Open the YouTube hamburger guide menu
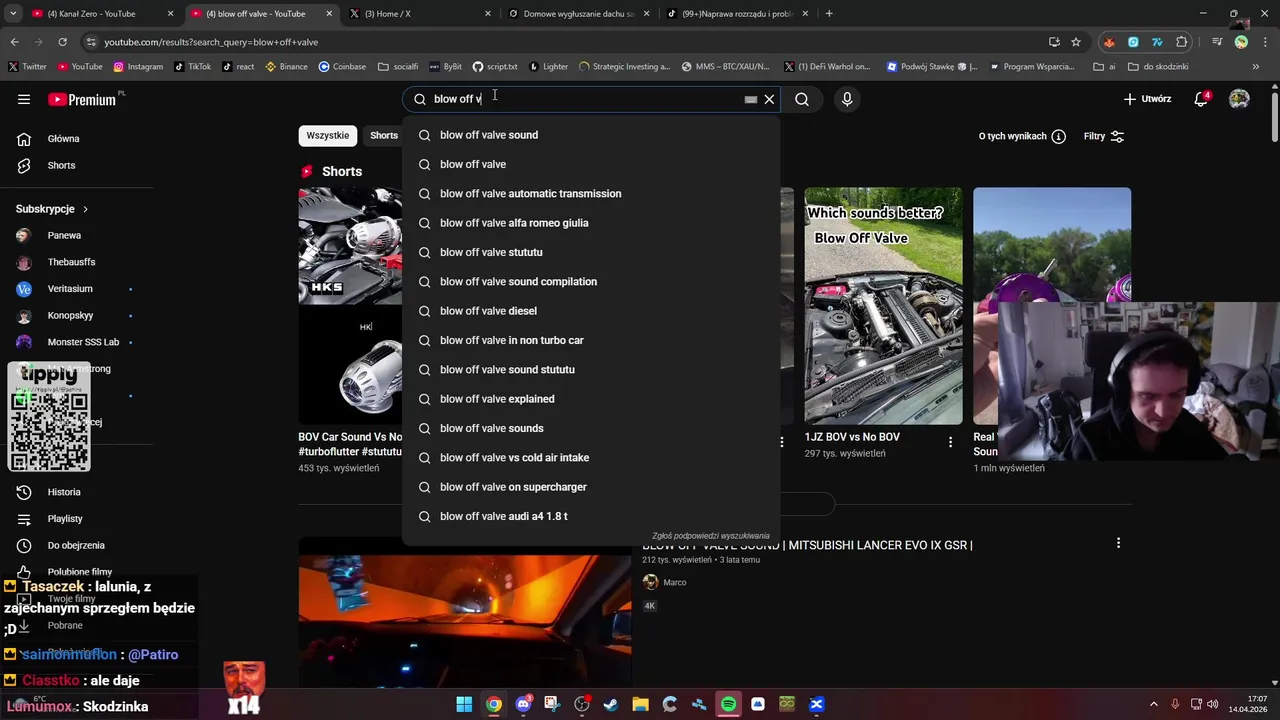 [24, 99]
